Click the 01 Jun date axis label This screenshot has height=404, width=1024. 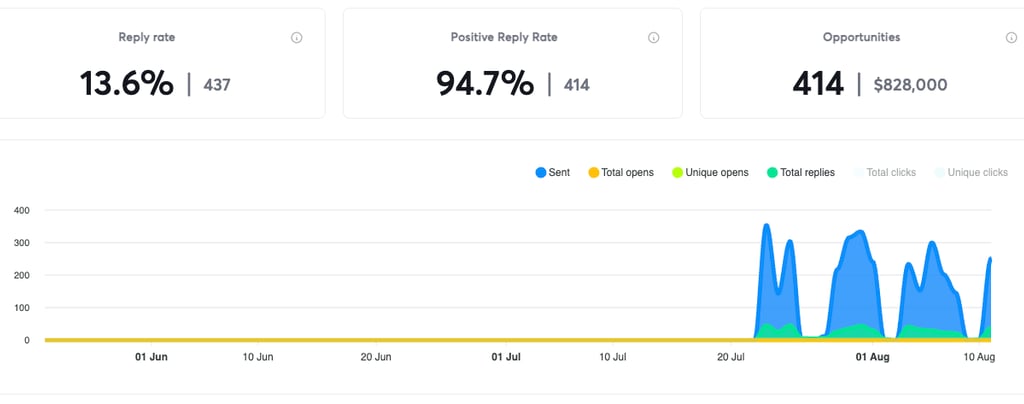pos(151,356)
